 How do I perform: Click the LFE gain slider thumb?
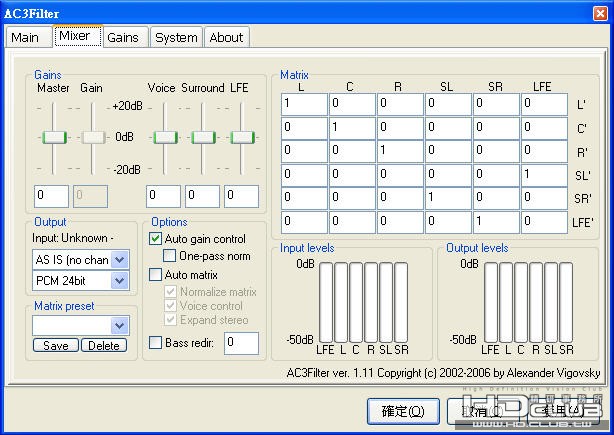243,137
